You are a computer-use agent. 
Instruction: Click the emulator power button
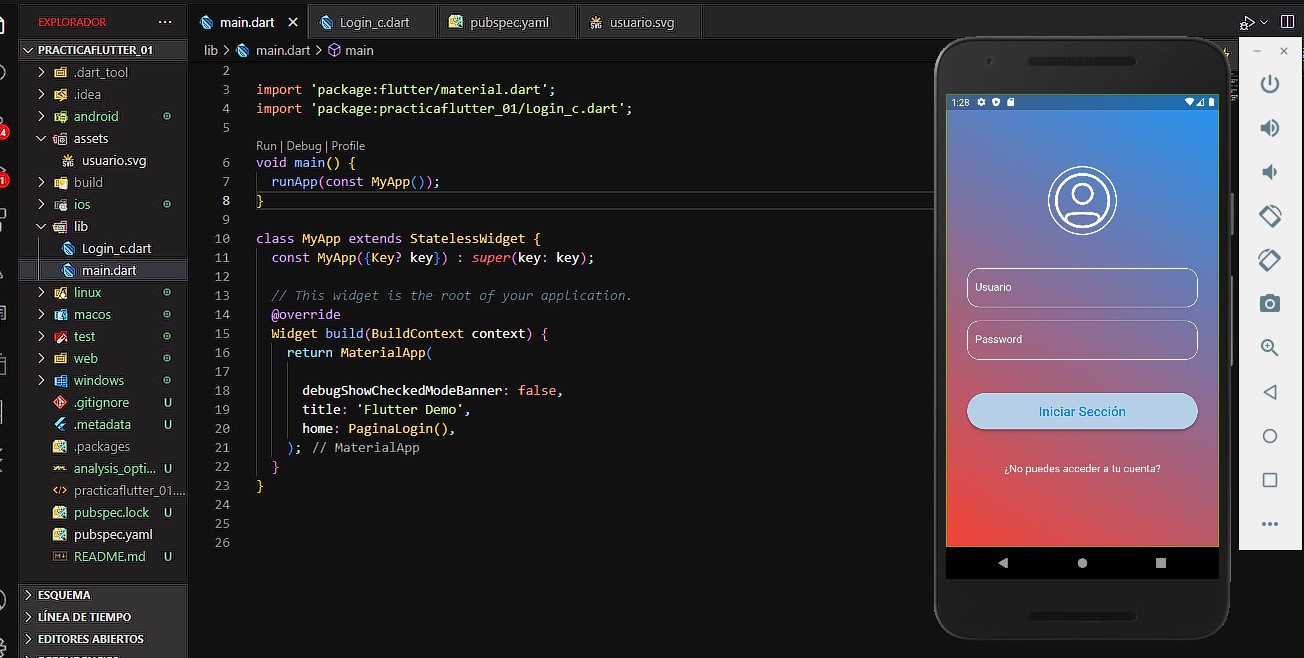[x=1270, y=84]
